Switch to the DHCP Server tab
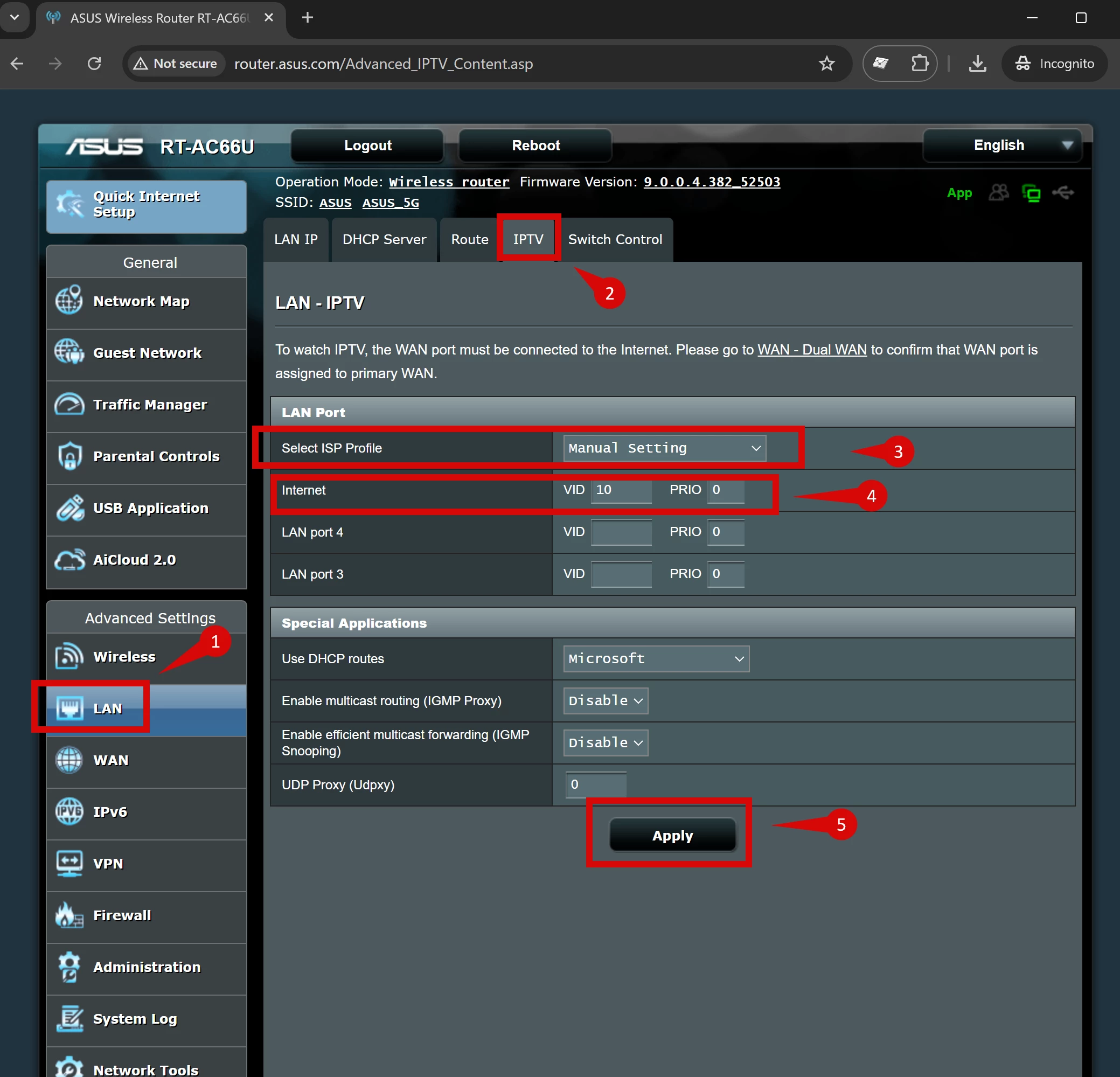The image size is (1120, 1077). (384, 239)
